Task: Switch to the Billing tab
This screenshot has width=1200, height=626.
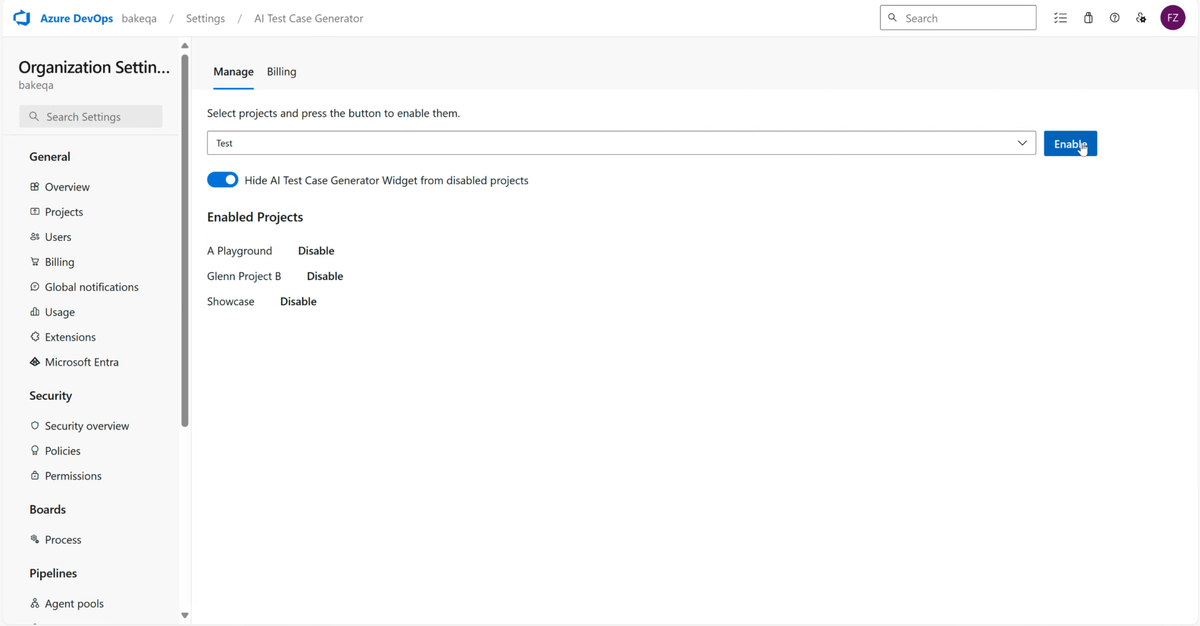Action: coord(281,72)
